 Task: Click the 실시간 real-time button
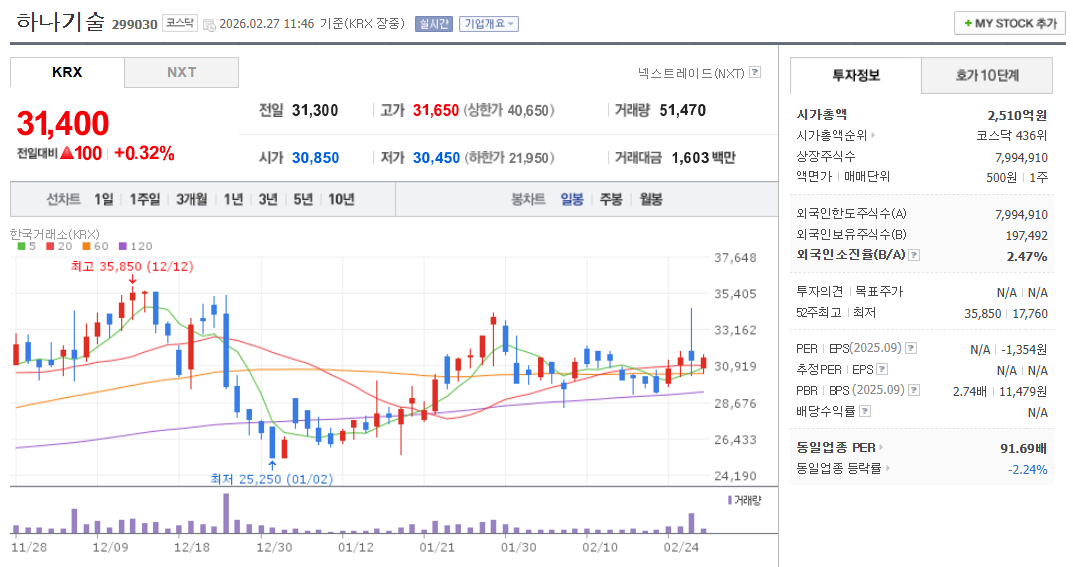(434, 24)
